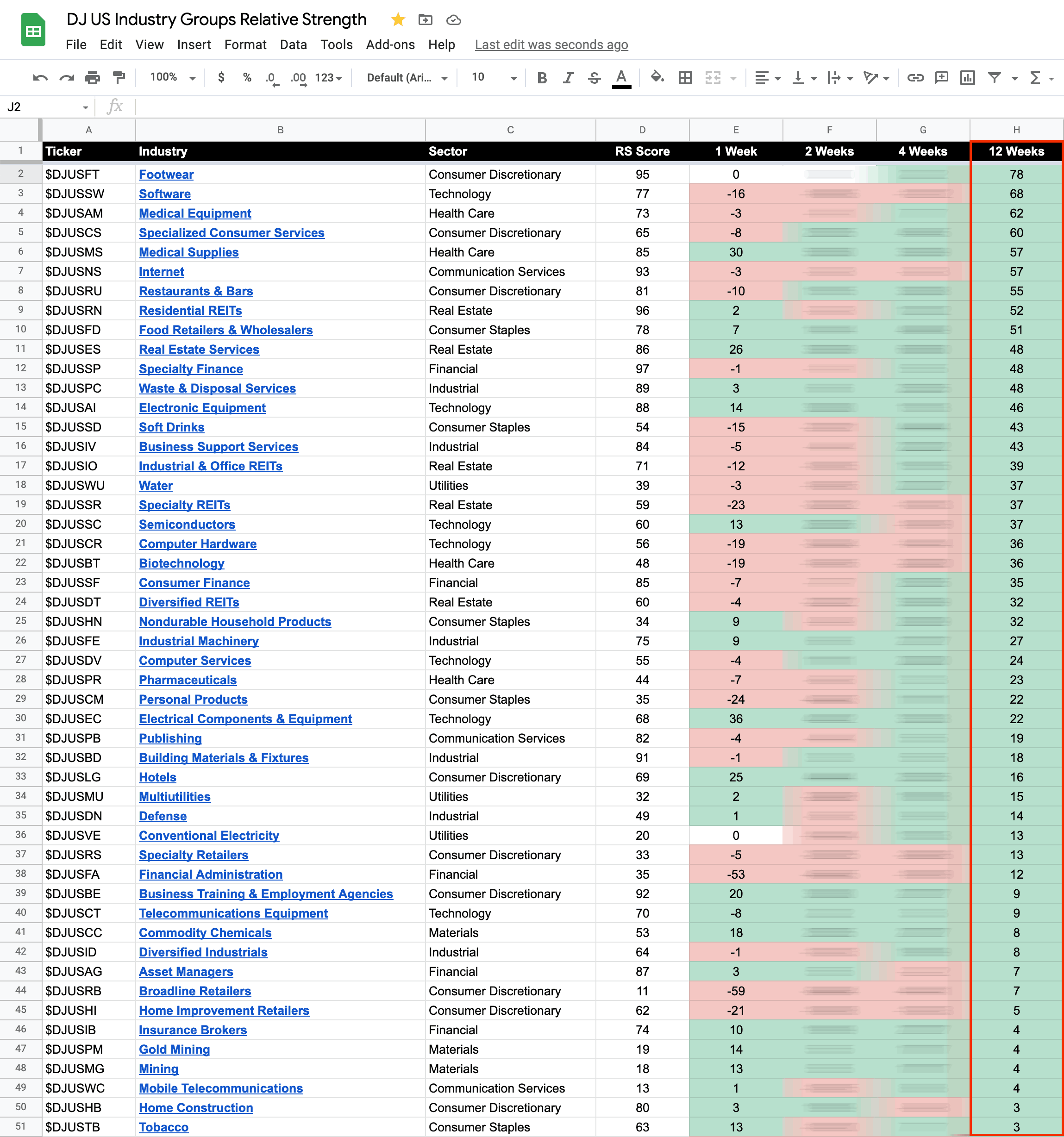
Task: Open the Default (Arial) font dropdown
Action: [407, 78]
